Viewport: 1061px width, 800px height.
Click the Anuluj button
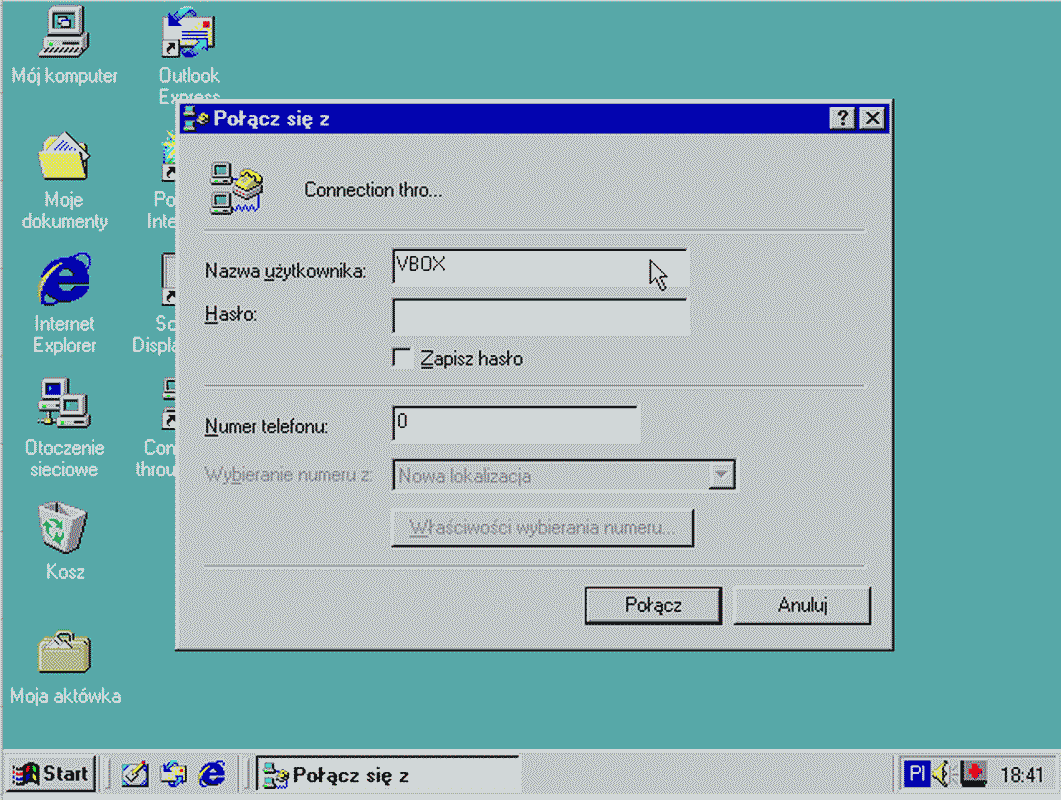click(803, 605)
